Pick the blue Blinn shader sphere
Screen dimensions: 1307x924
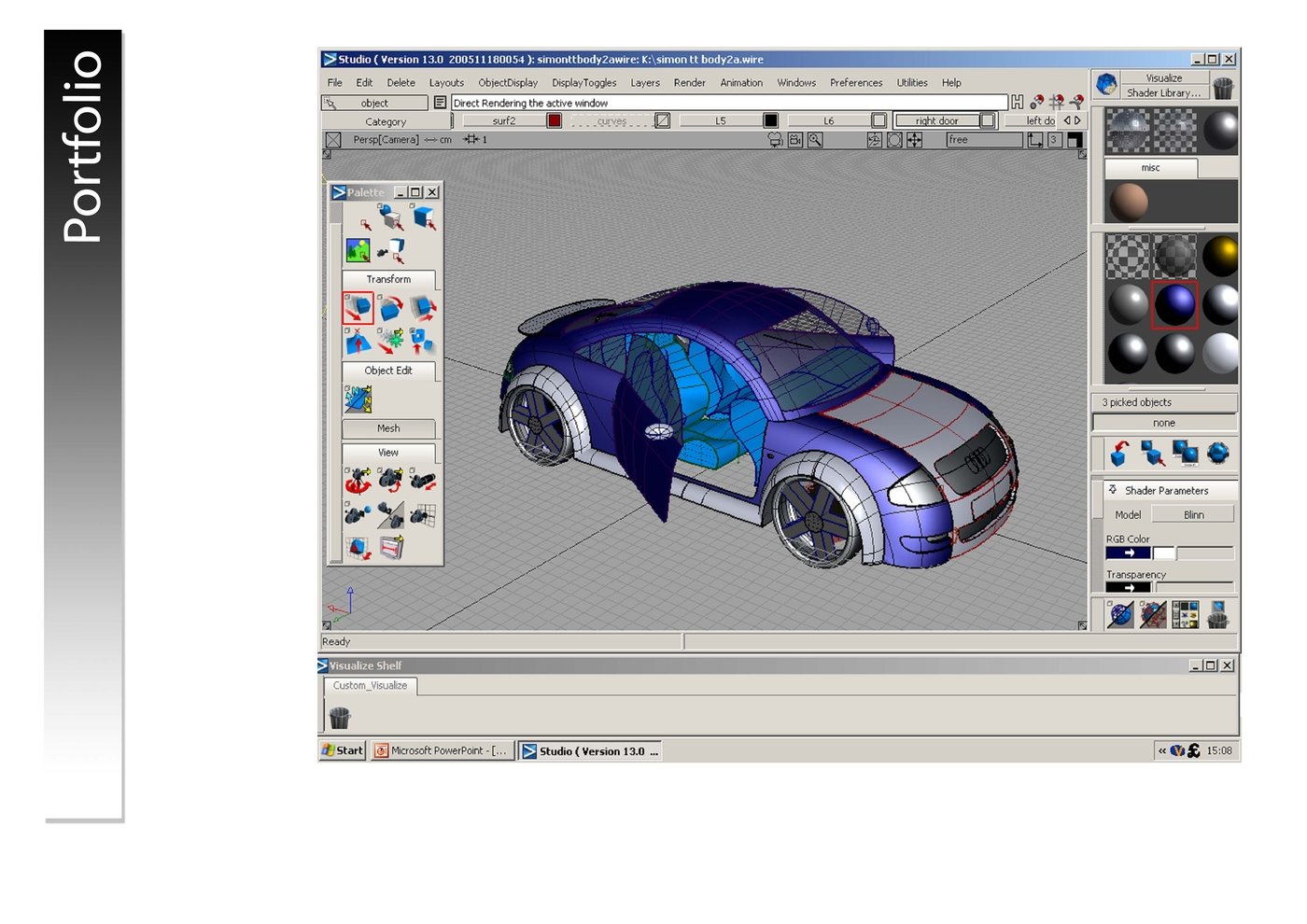pyautogui.click(x=1173, y=304)
